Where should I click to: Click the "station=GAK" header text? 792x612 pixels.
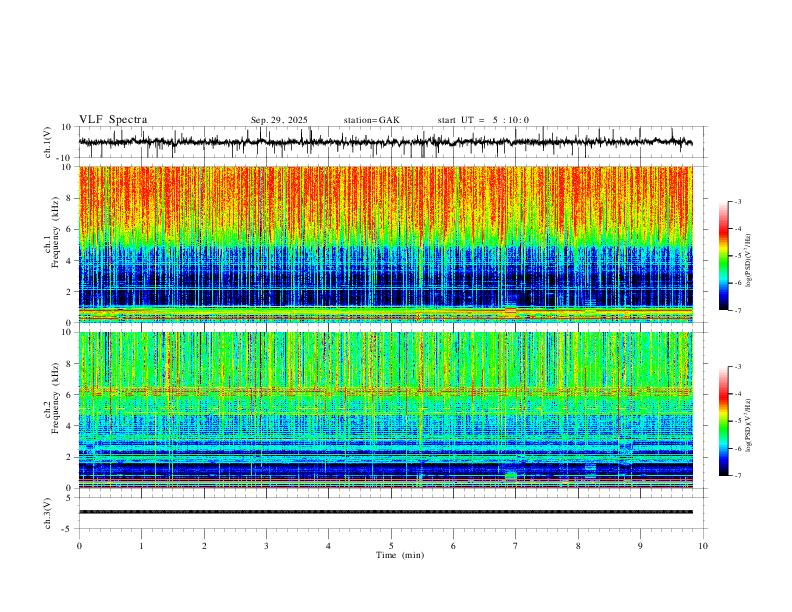click(x=371, y=120)
